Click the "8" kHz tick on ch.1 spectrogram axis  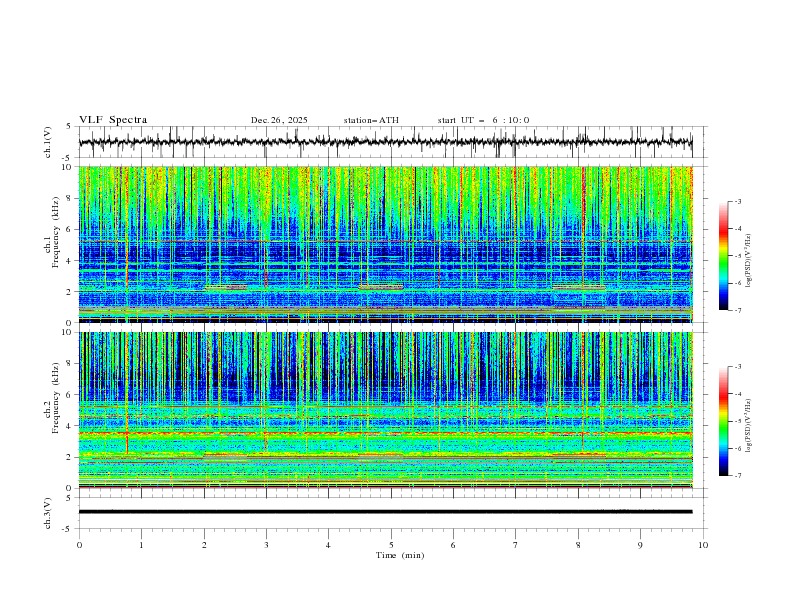(x=69, y=198)
